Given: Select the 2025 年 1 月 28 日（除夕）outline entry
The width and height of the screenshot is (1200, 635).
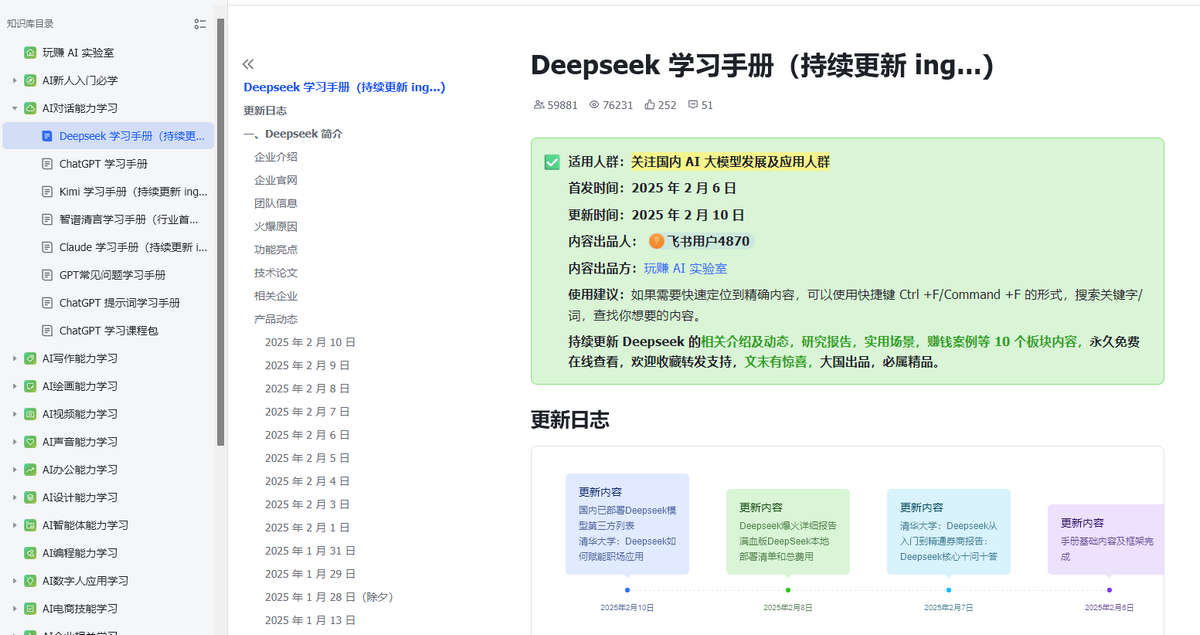Looking at the screenshot, I should point(329,597).
